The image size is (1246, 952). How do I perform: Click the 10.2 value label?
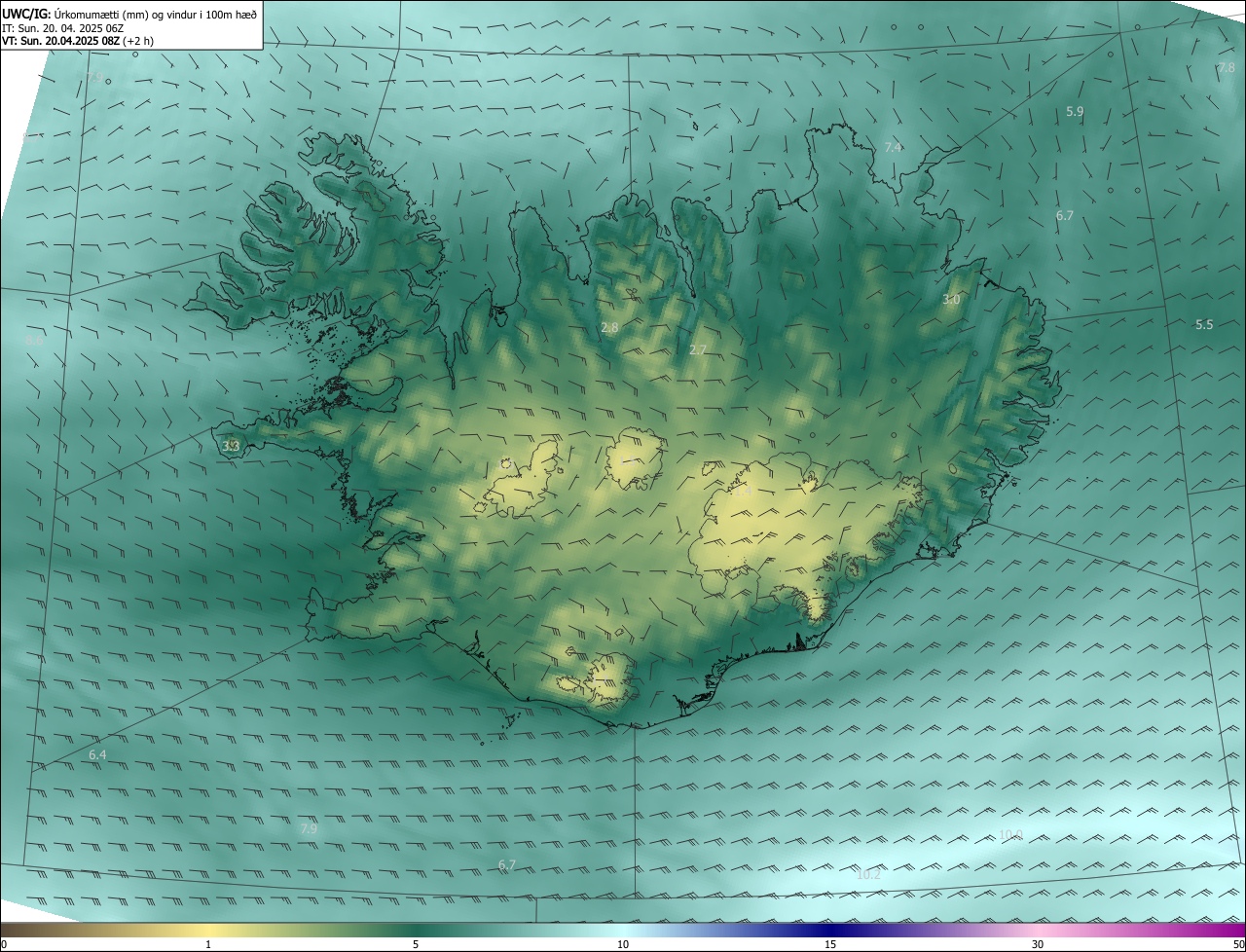click(868, 874)
